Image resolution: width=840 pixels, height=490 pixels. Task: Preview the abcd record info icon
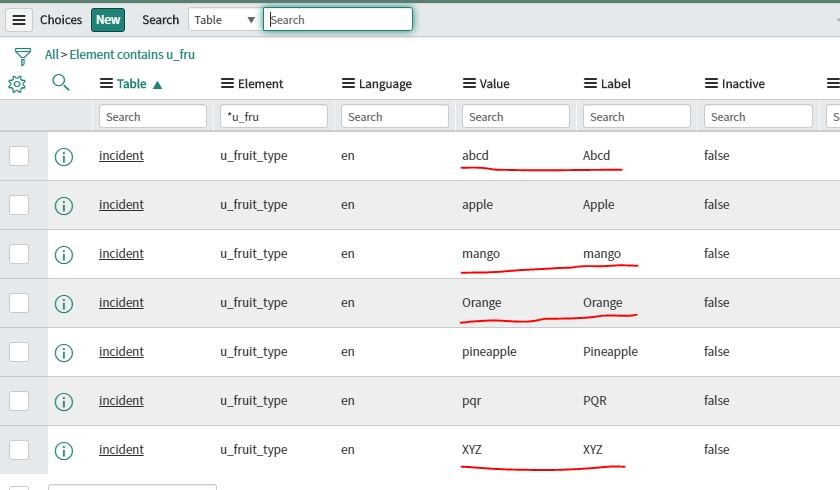point(64,157)
